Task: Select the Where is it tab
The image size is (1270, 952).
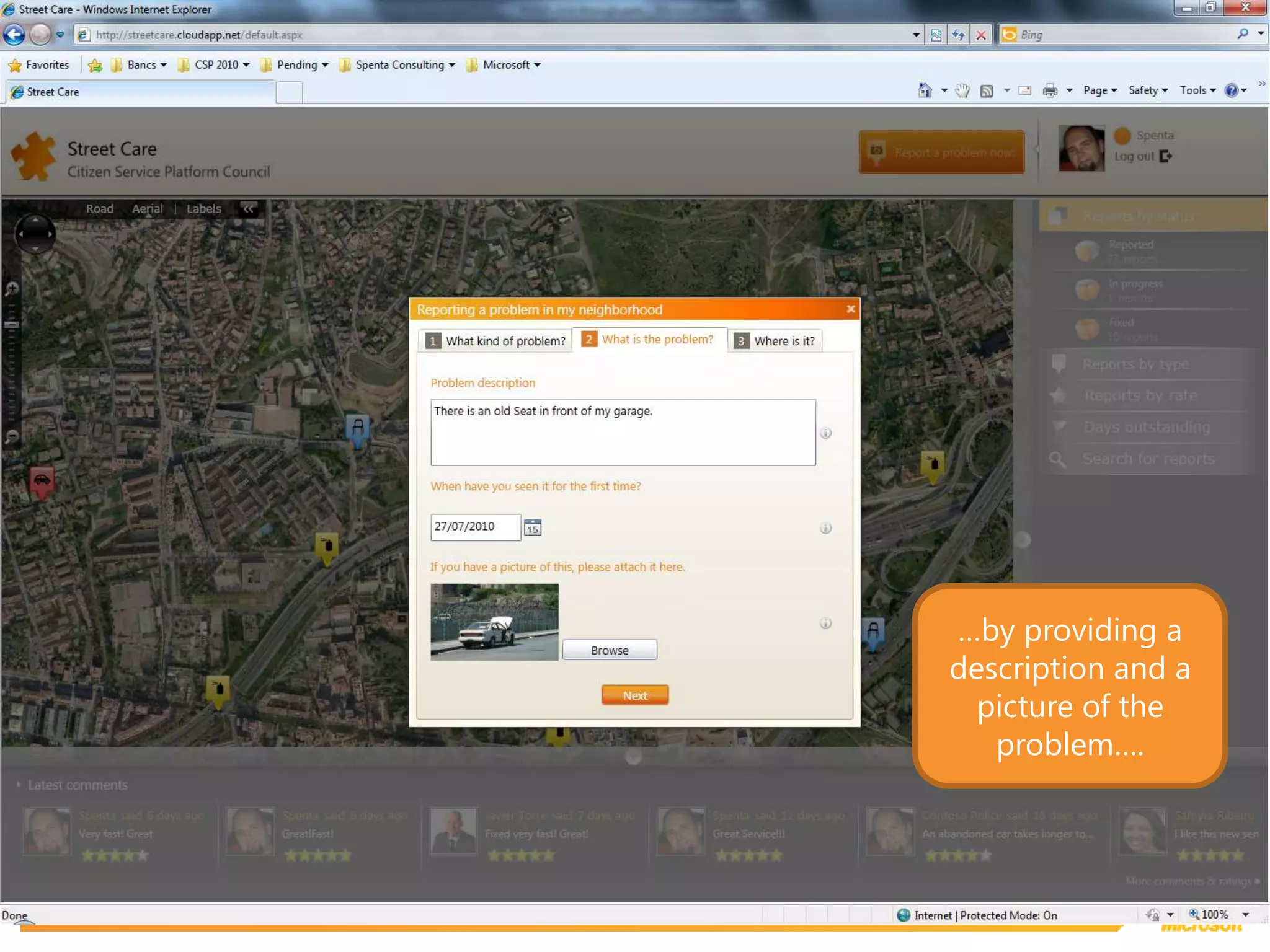Action: 775,341
